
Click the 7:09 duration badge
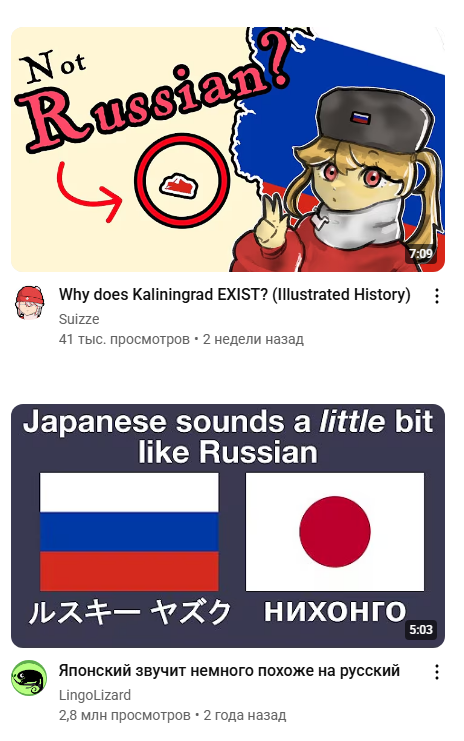421,254
